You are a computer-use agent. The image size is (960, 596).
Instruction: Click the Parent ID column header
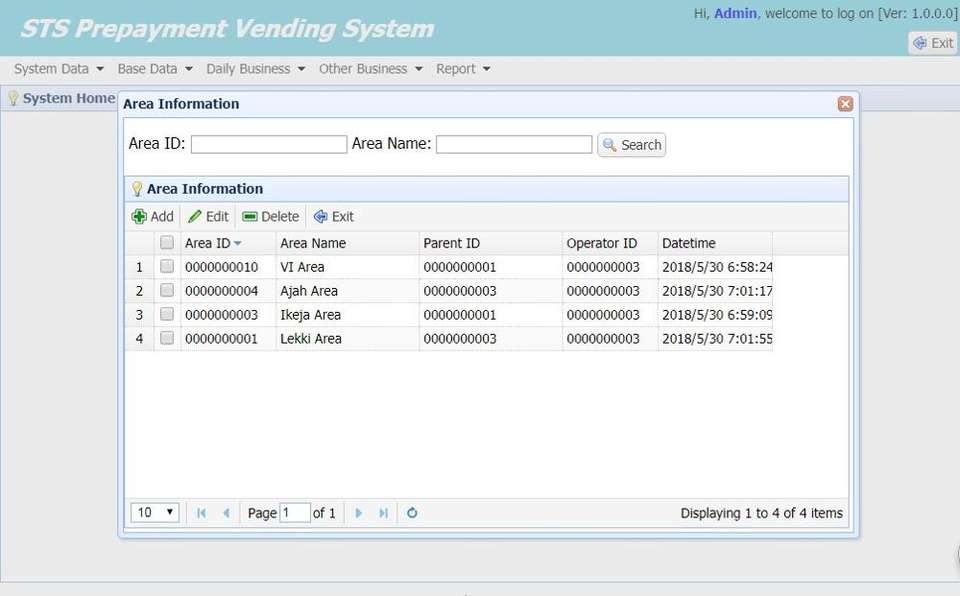coord(491,243)
